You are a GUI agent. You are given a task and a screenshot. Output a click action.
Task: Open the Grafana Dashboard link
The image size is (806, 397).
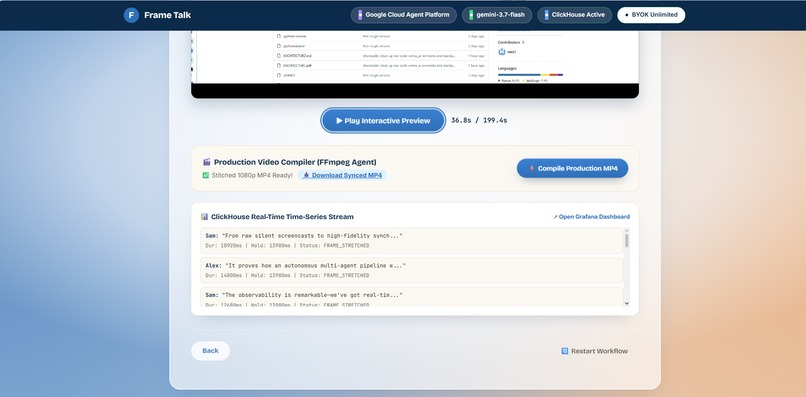[x=591, y=216]
